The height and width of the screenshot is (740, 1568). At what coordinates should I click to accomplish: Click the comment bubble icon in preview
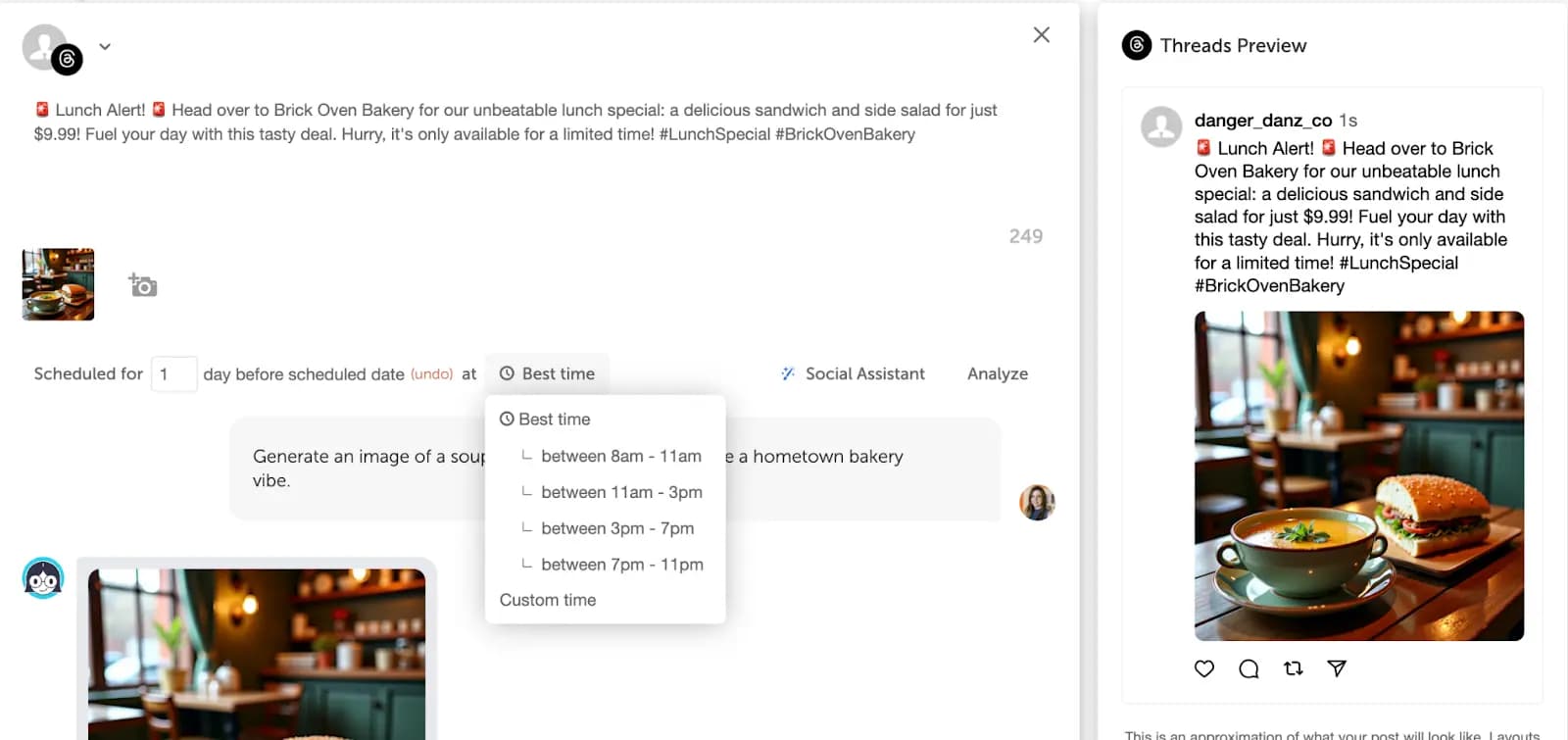pos(1249,668)
